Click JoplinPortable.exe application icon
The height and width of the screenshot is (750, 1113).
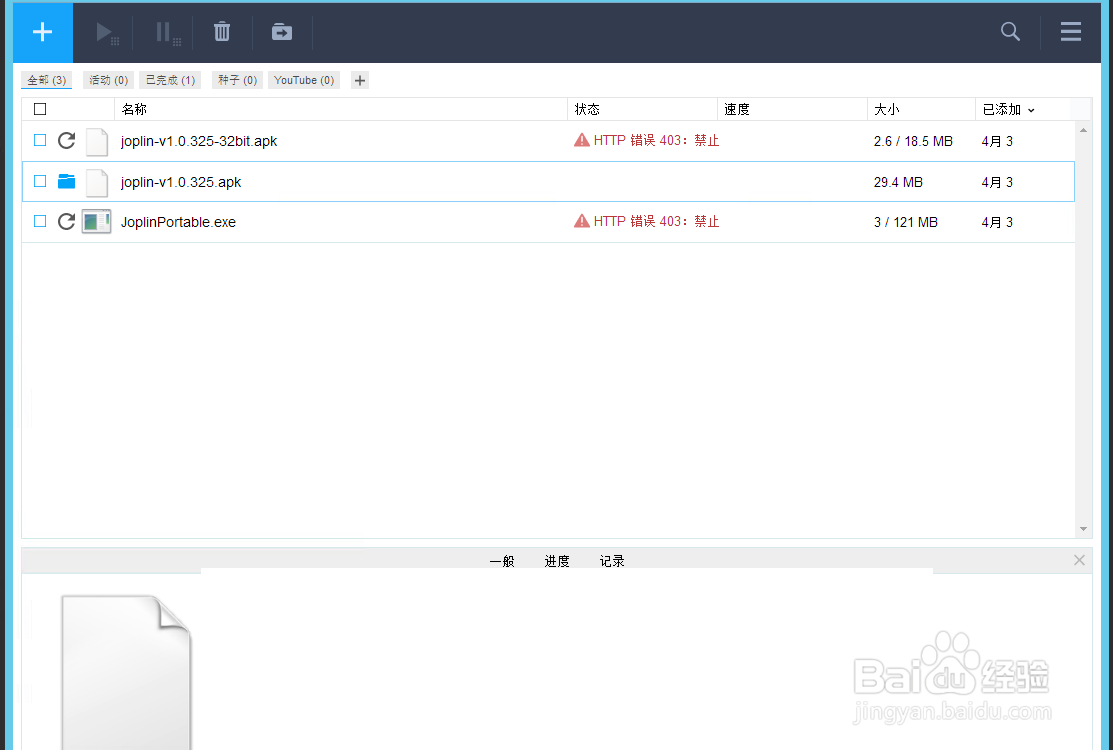[x=97, y=221]
